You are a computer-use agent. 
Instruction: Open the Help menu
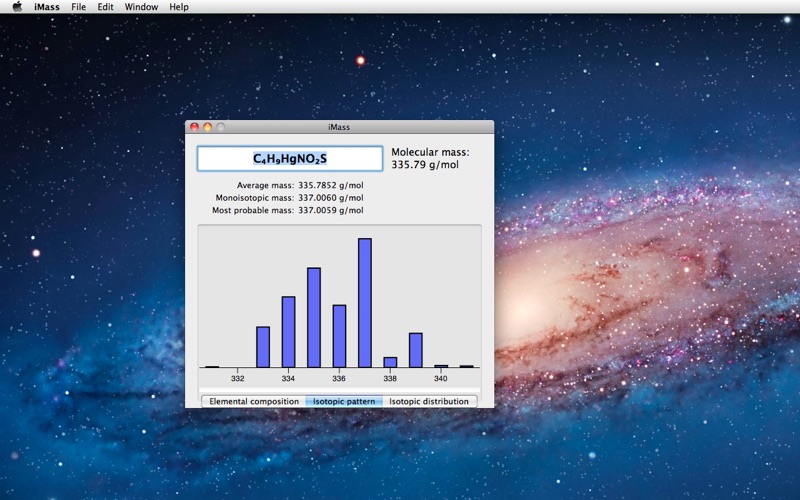[x=179, y=7]
